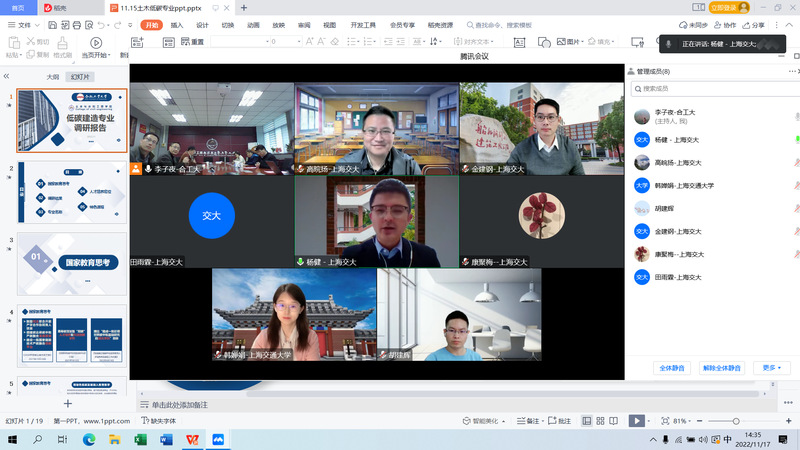This screenshot has height=450, width=800.
Task: Click the zoom slider in status bar
Action: (x=736, y=421)
